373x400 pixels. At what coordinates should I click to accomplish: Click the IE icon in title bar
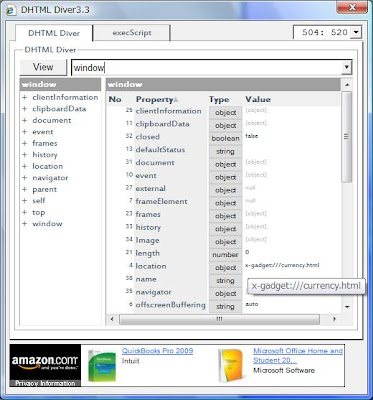pos(11,10)
